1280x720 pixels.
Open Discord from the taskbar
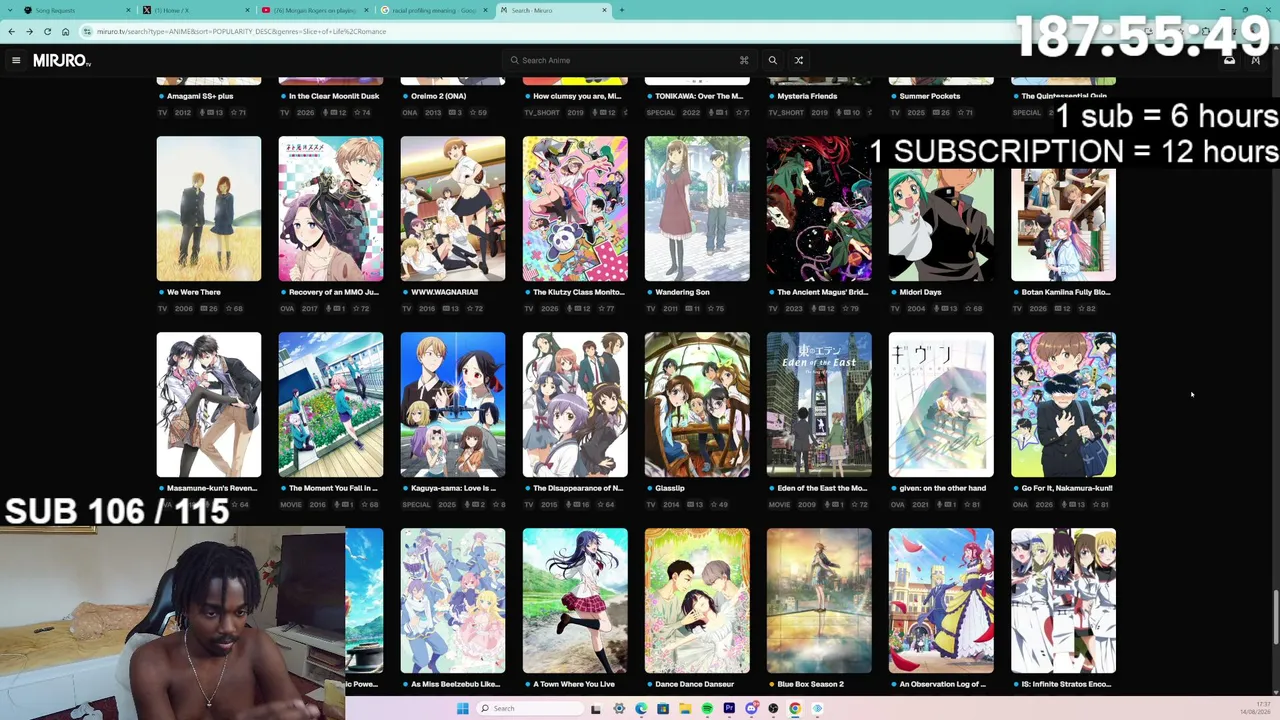tap(751, 708)
